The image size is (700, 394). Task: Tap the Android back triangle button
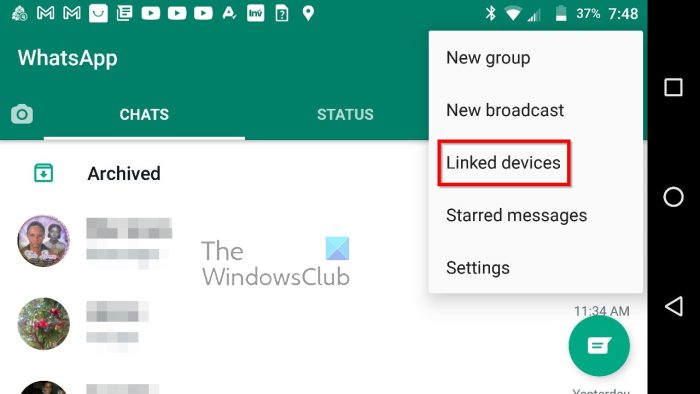(x=674, y=306)
